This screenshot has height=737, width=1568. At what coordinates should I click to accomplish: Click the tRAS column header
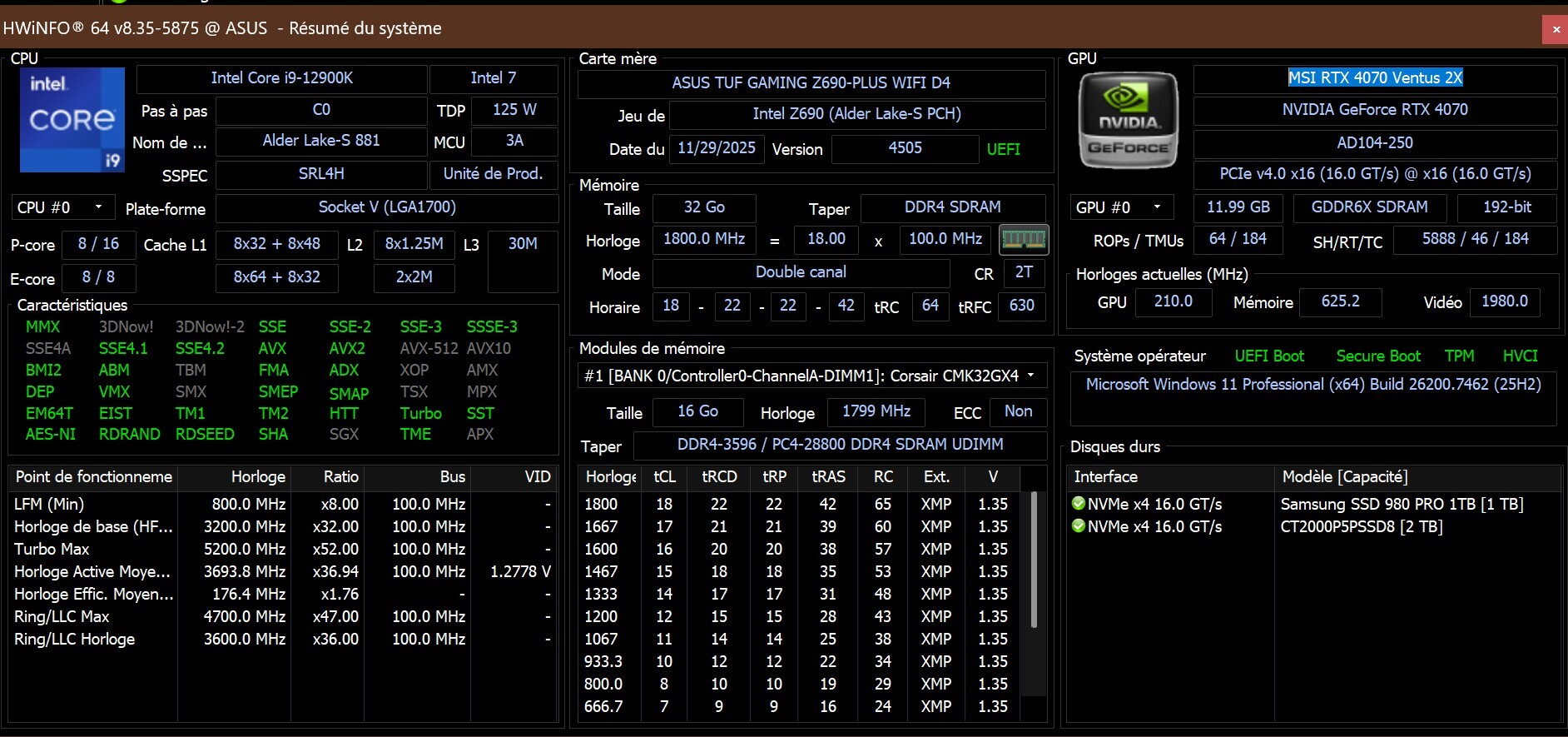click(x=828, y=477)
